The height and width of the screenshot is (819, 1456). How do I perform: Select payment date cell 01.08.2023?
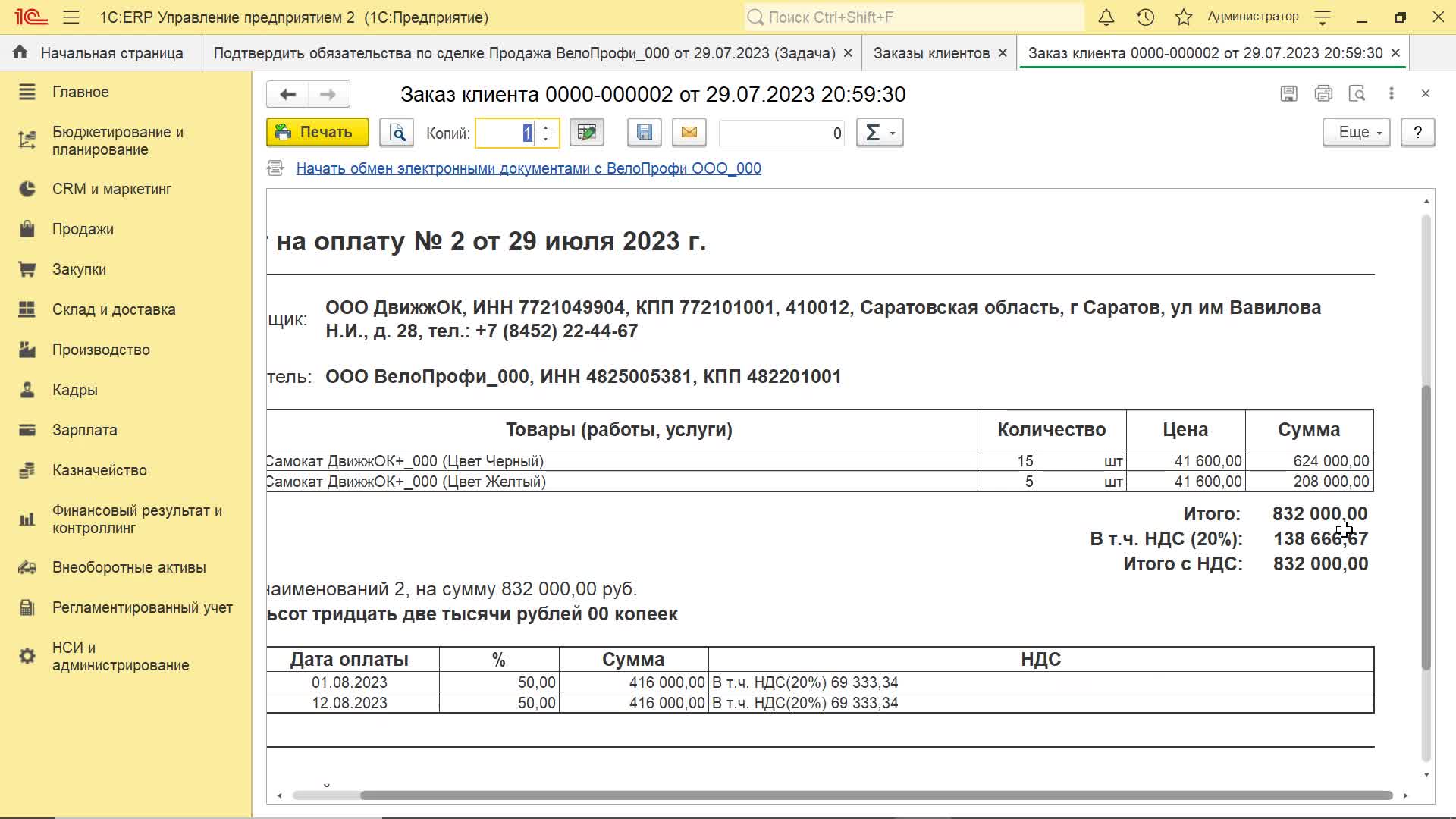pyautogui.click(x=353, y=682)
